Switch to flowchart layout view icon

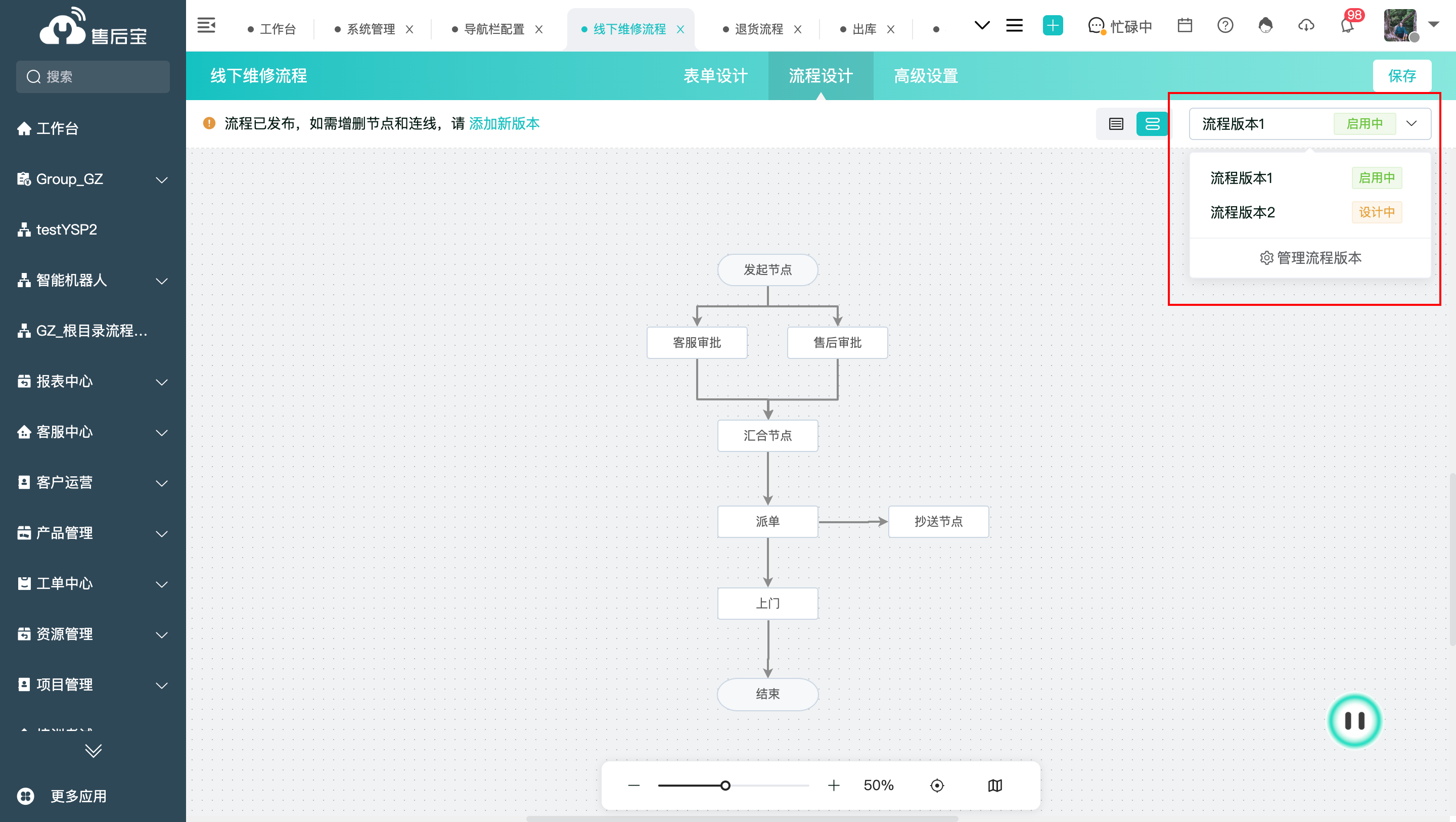pos(1152,124)
